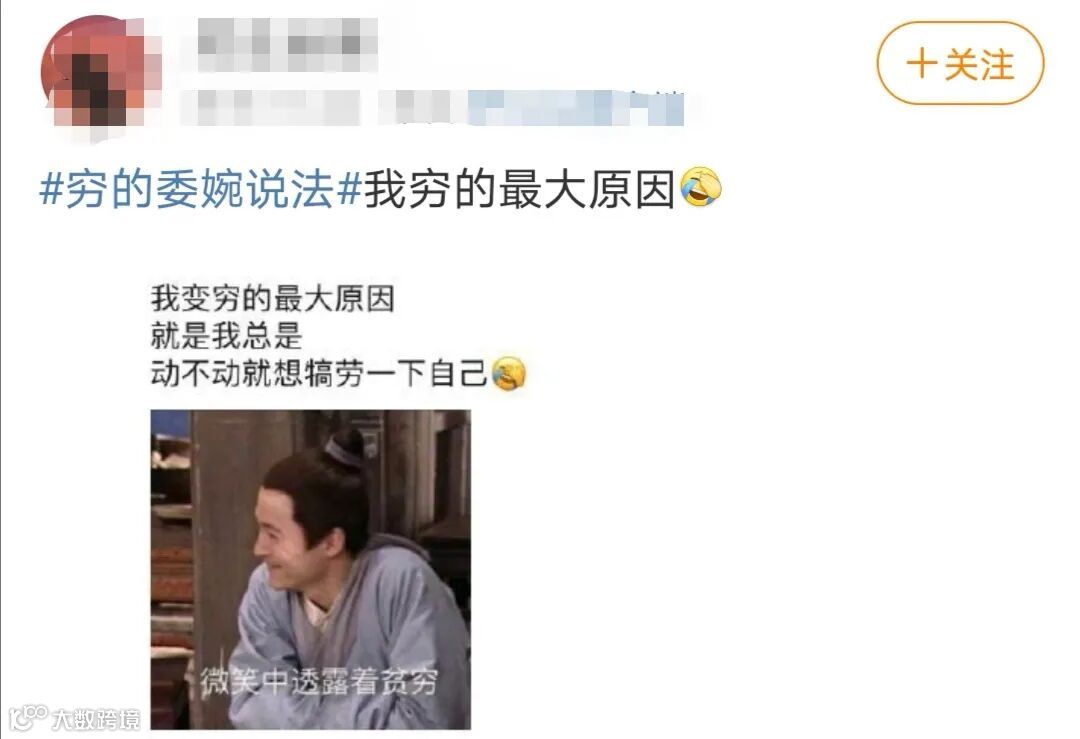Click the line 我变穷的最大原因

(x=273, y=299)
